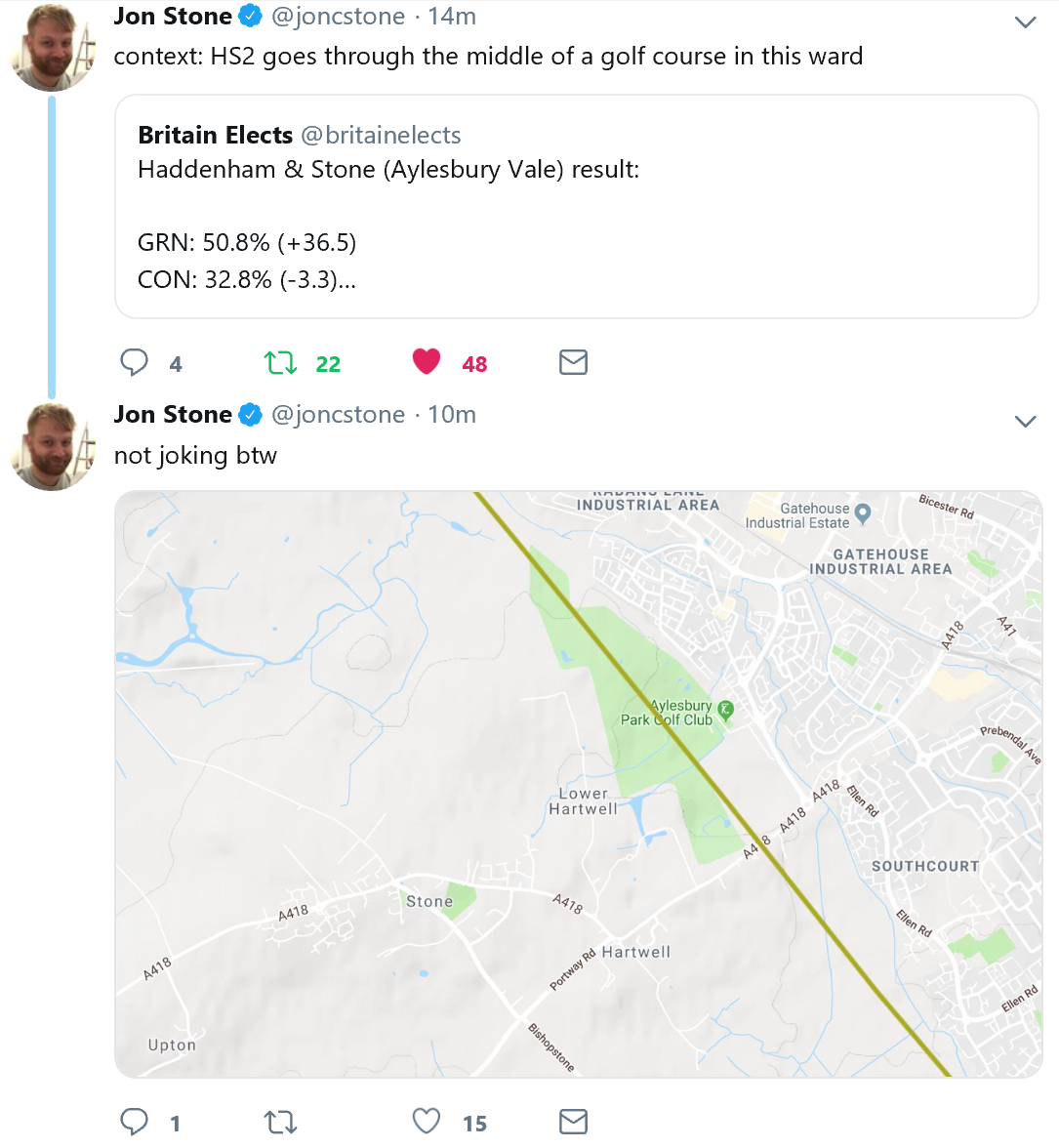Reply to the HS2 golf course tweet
This screenshot has width=1059, height=1148.
[134, 363]
